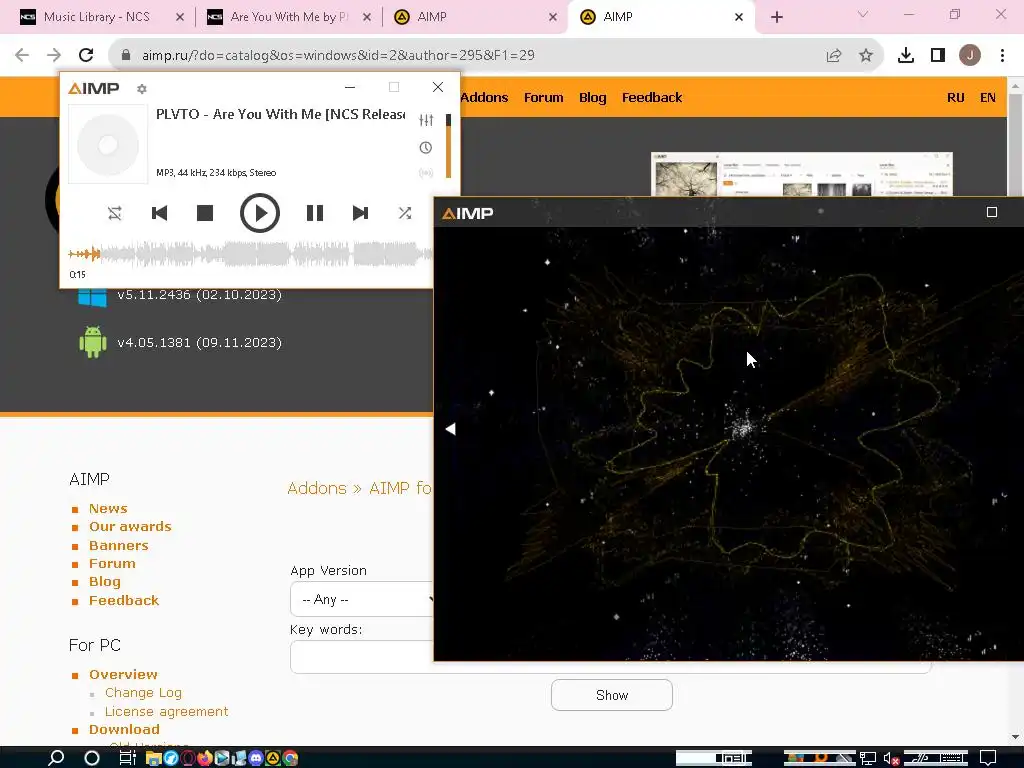Click the Show button
The height and width of the screenshot is (768, 1024).
(612, 696)
